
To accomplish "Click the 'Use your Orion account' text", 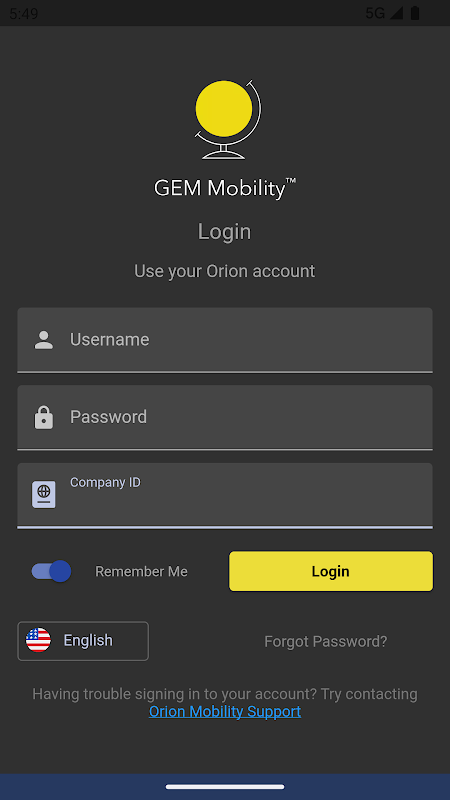I will [224, 271].
